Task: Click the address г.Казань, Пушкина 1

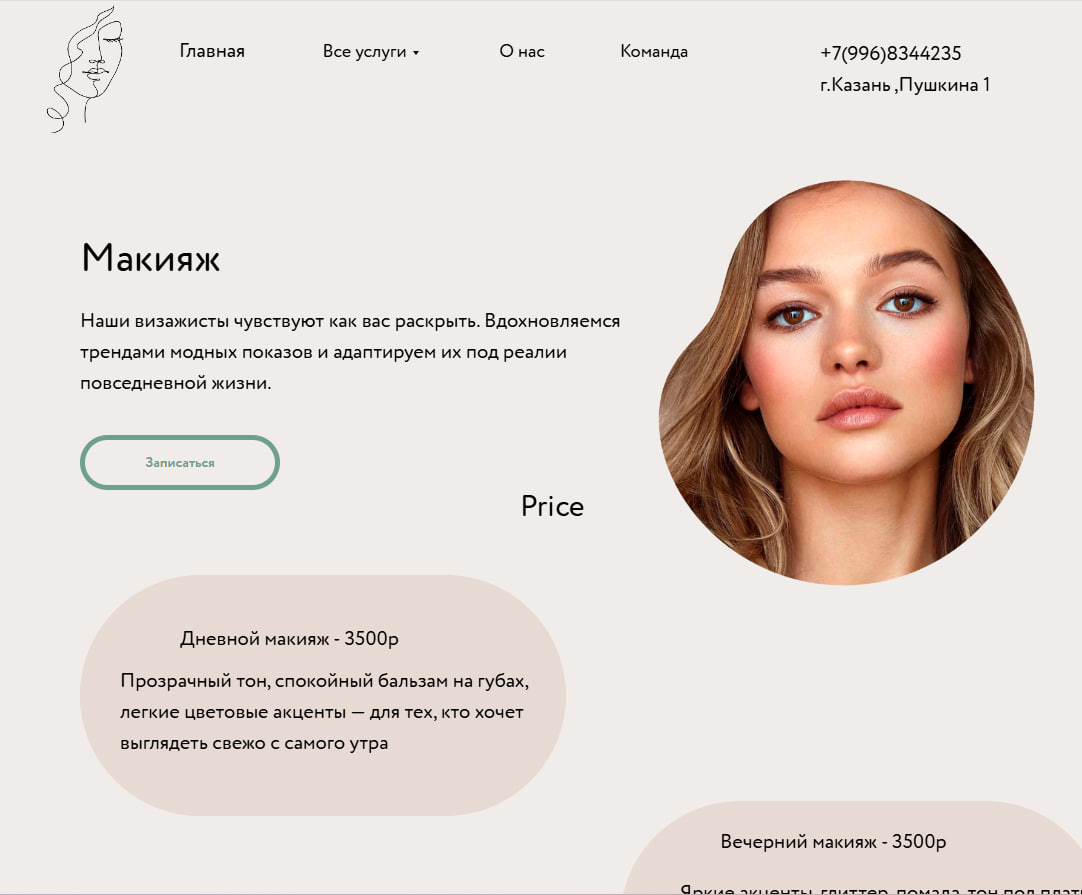Action: 905,85
